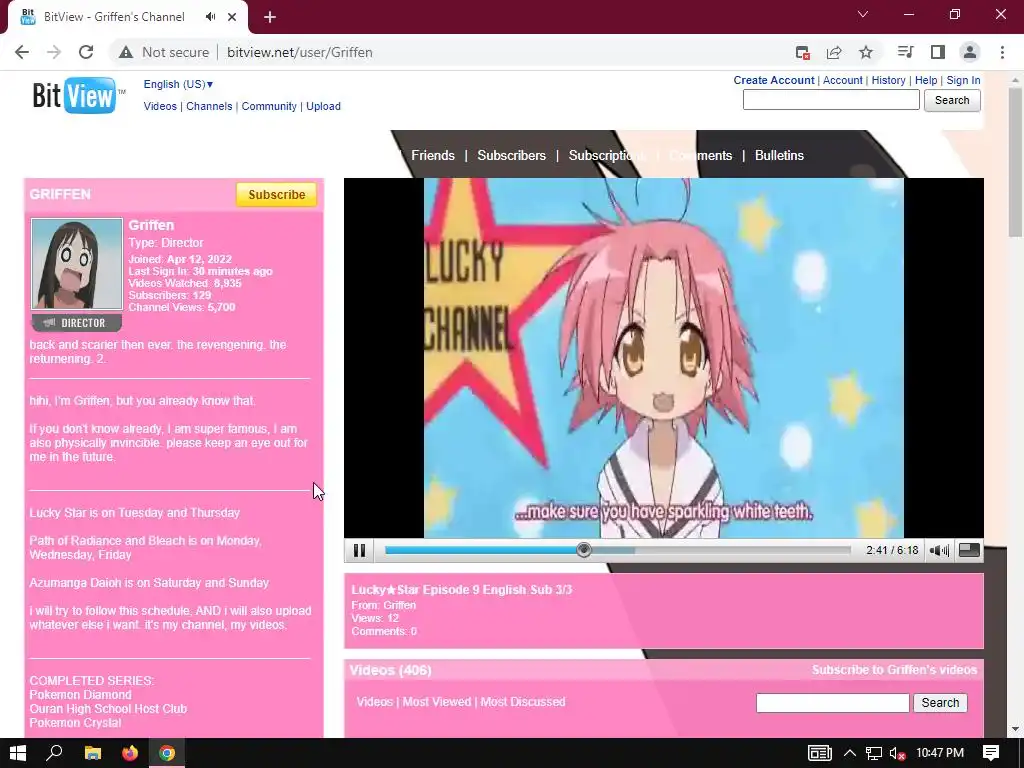Open Chrome three-dot menu

[x=1002, y=52]
